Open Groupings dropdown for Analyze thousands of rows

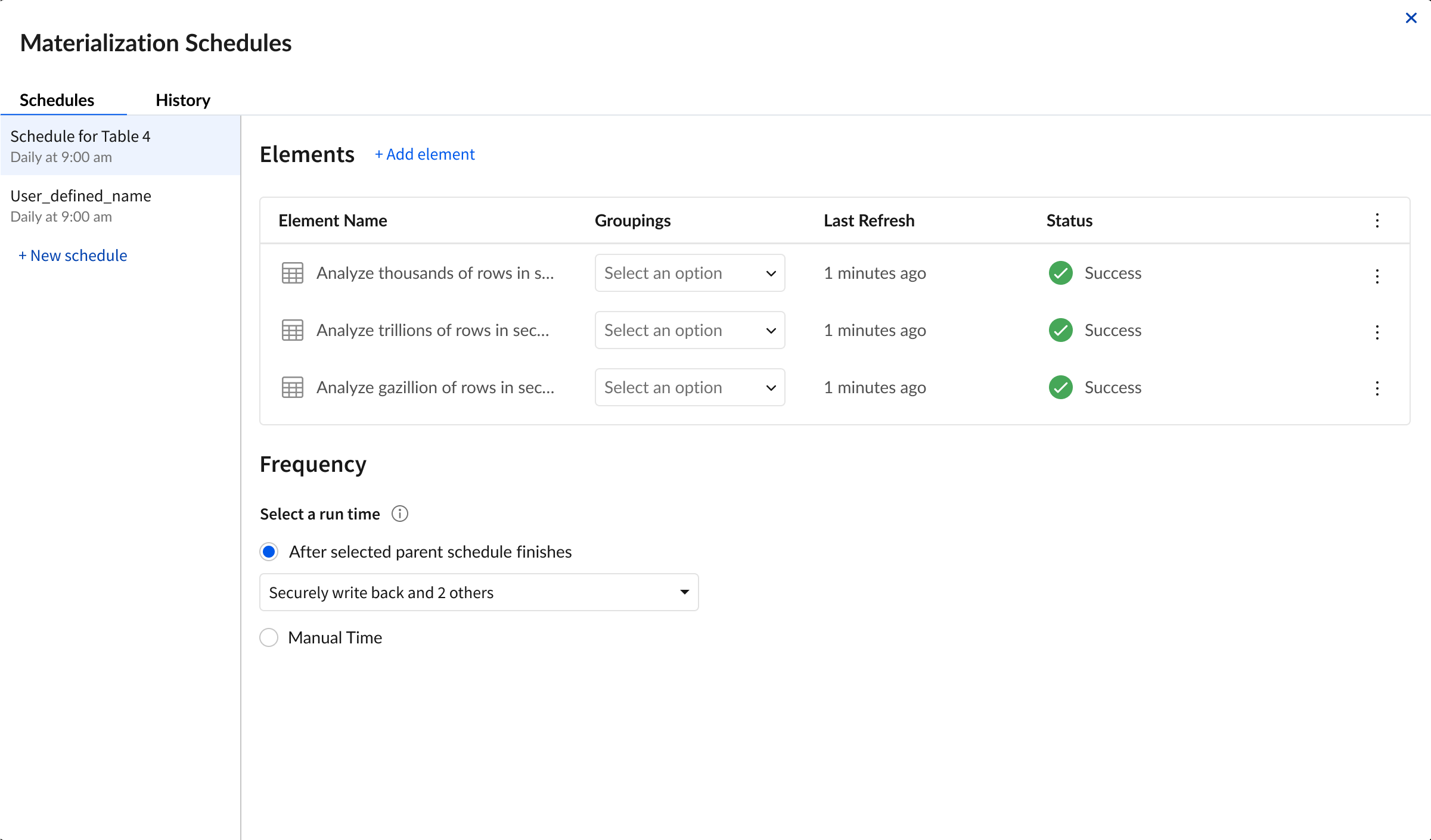(690, 273)
